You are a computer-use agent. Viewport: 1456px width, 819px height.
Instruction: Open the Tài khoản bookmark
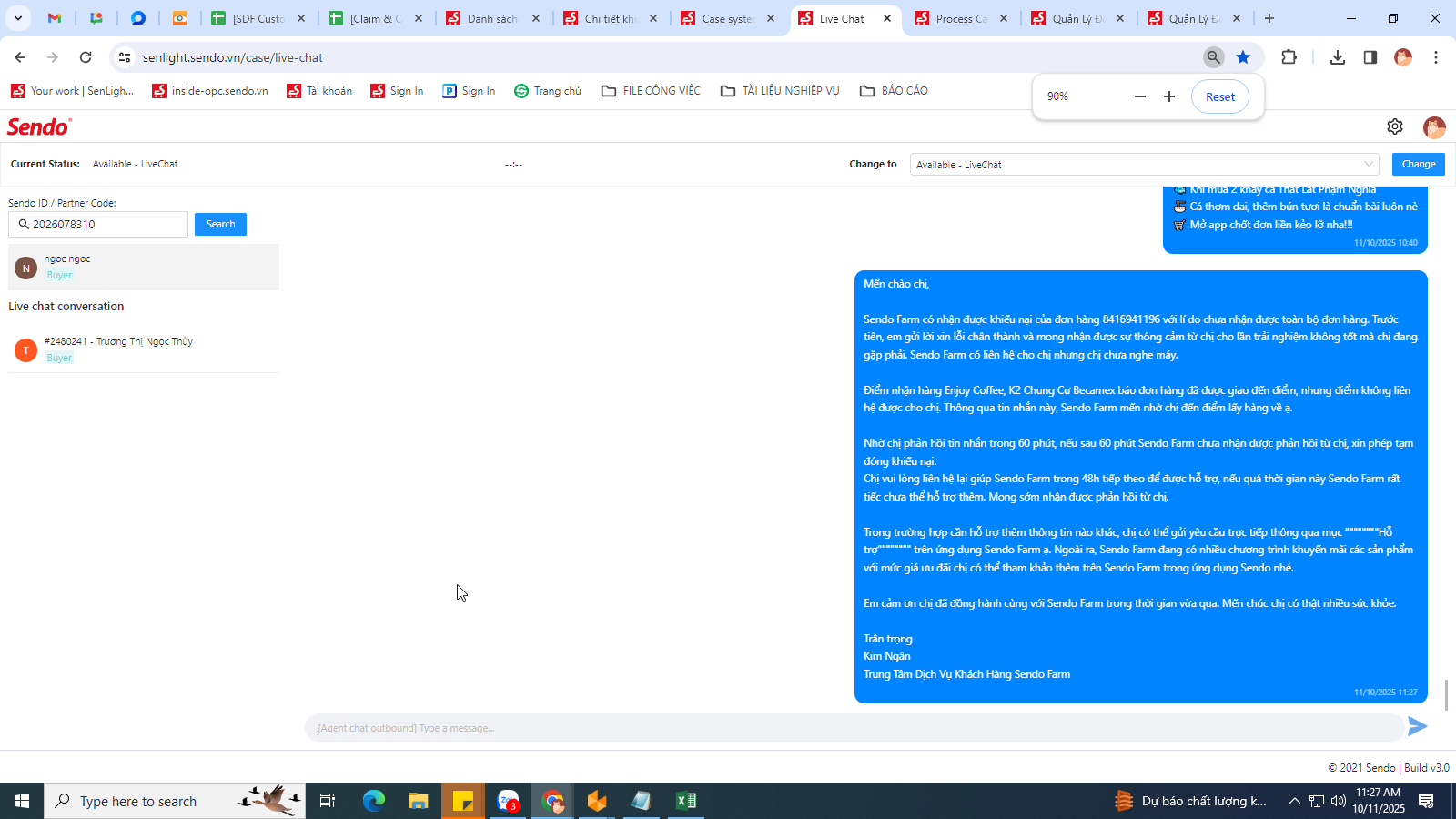pyautogui.click(x=319, y=91)
